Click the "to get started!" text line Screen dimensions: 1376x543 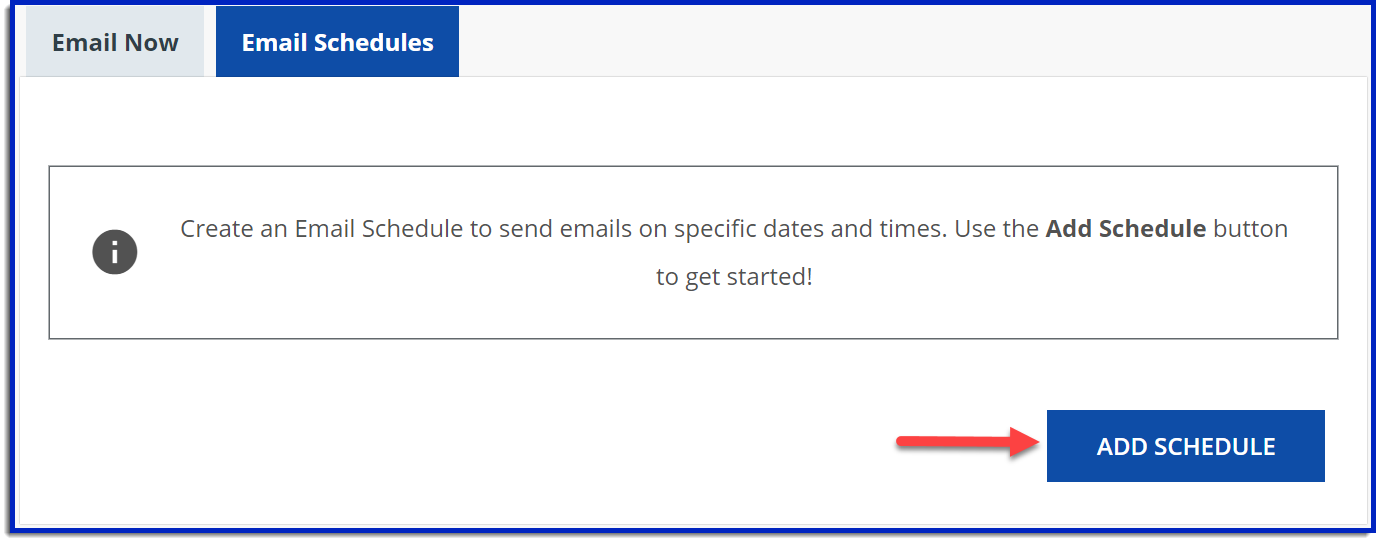coord(734,277)
